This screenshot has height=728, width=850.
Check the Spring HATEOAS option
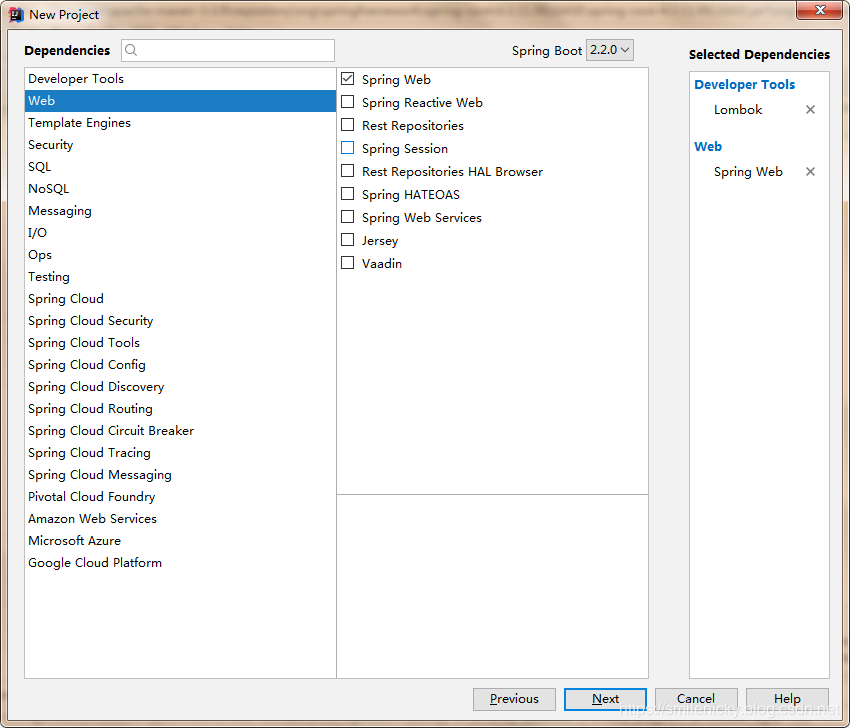pyautogui.click(x=347, y=194)
